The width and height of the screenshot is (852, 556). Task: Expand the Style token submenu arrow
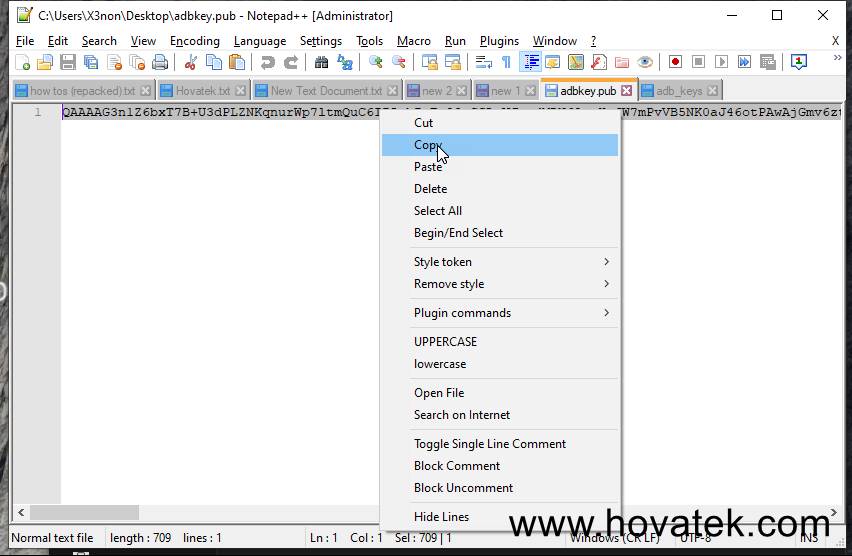pos(606,262)
